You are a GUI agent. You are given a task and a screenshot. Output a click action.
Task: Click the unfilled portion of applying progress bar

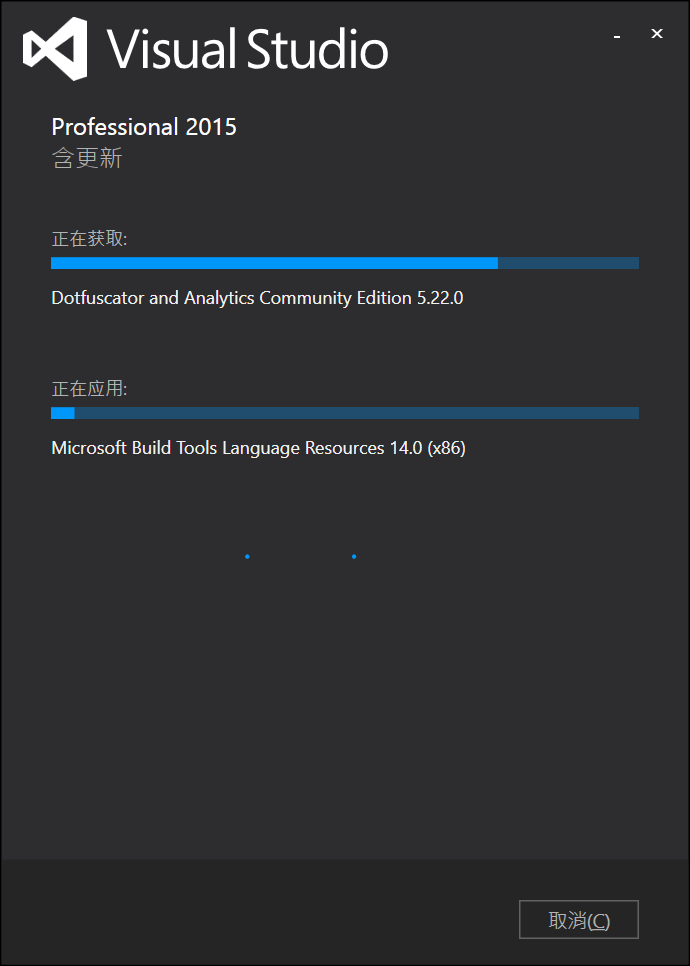357,413
